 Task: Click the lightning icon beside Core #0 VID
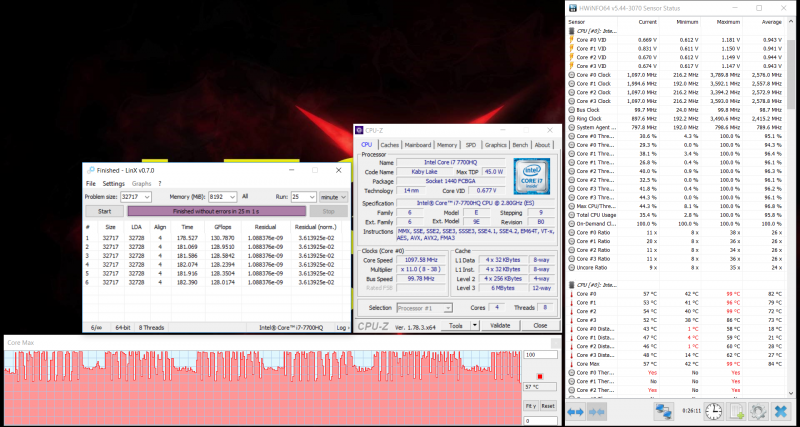pyautogui.click(x=571, y=40)
